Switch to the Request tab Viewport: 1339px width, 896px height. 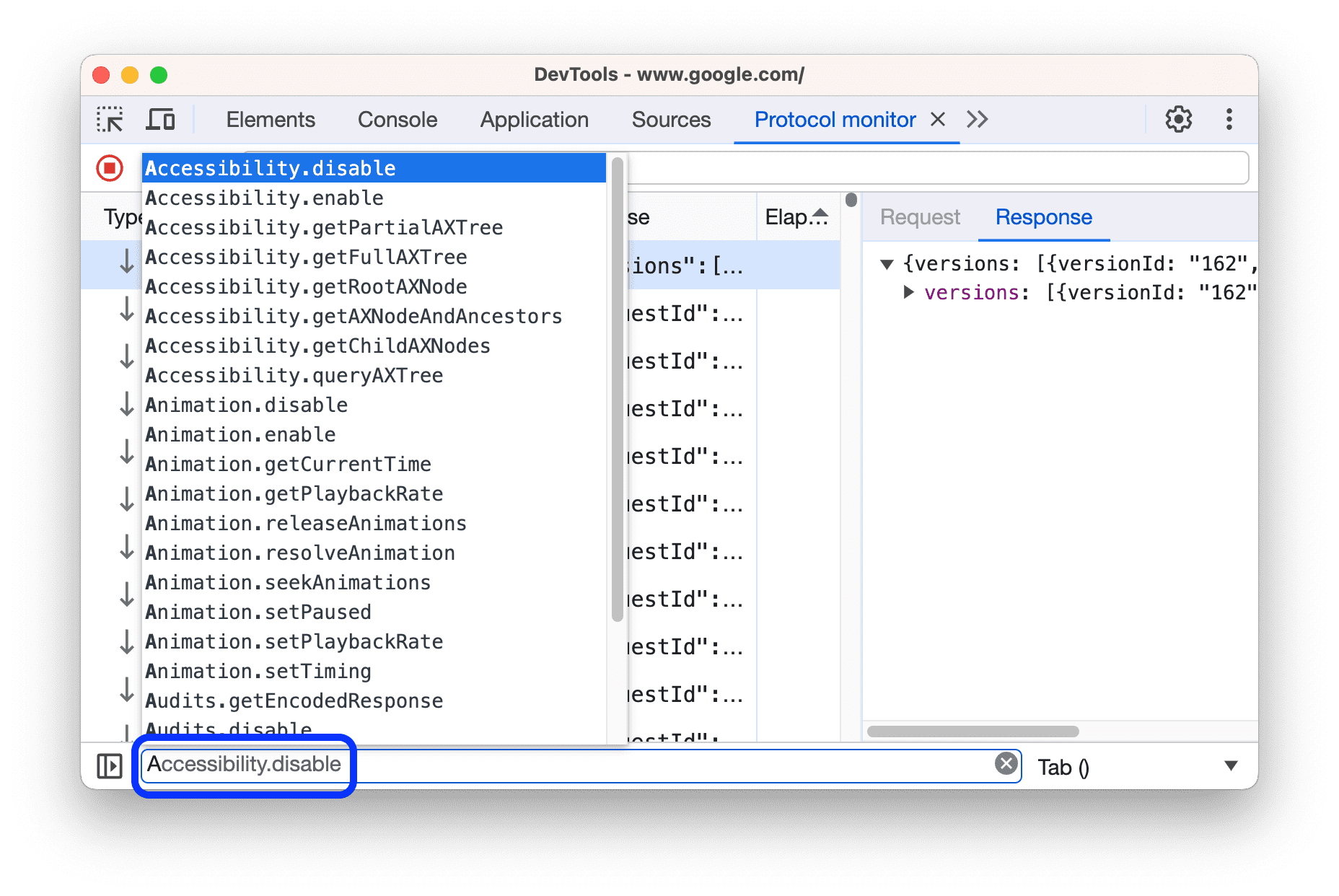click(x=919, y=217)
